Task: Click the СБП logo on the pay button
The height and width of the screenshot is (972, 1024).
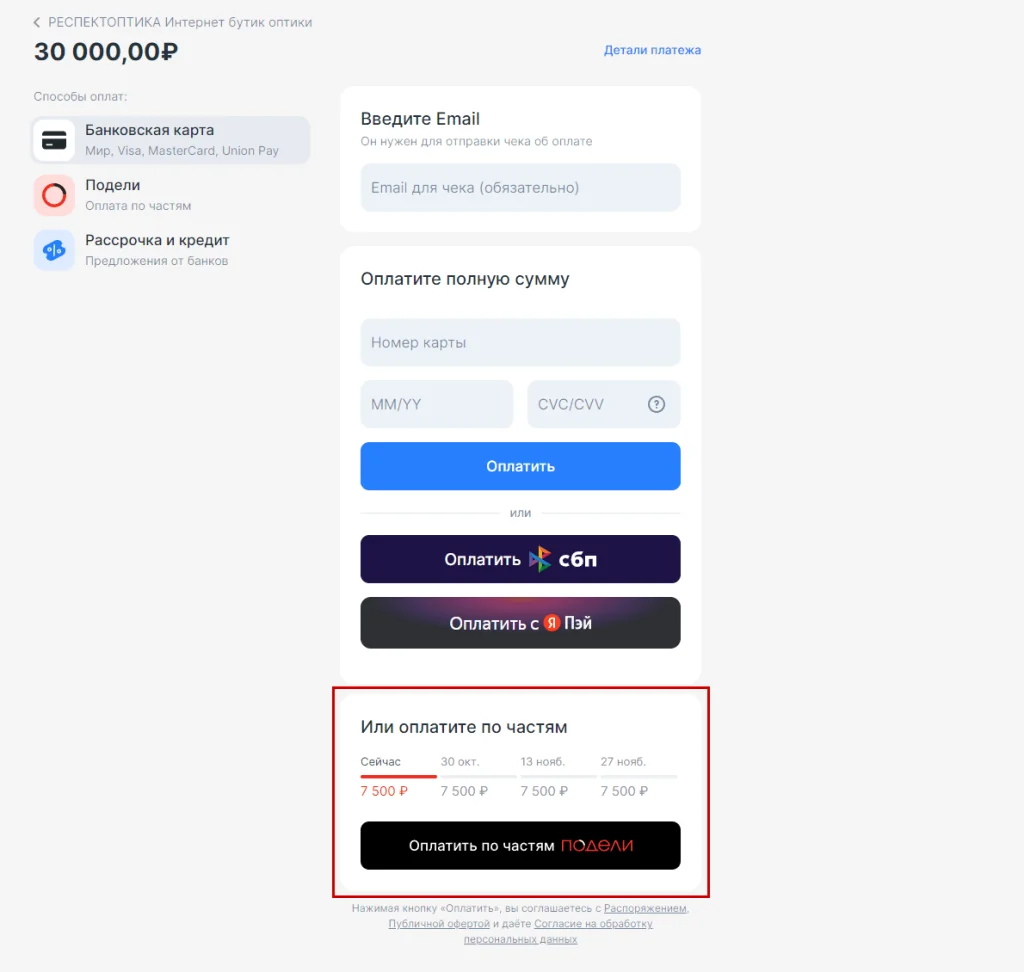Action: click(x=563, y=559)
